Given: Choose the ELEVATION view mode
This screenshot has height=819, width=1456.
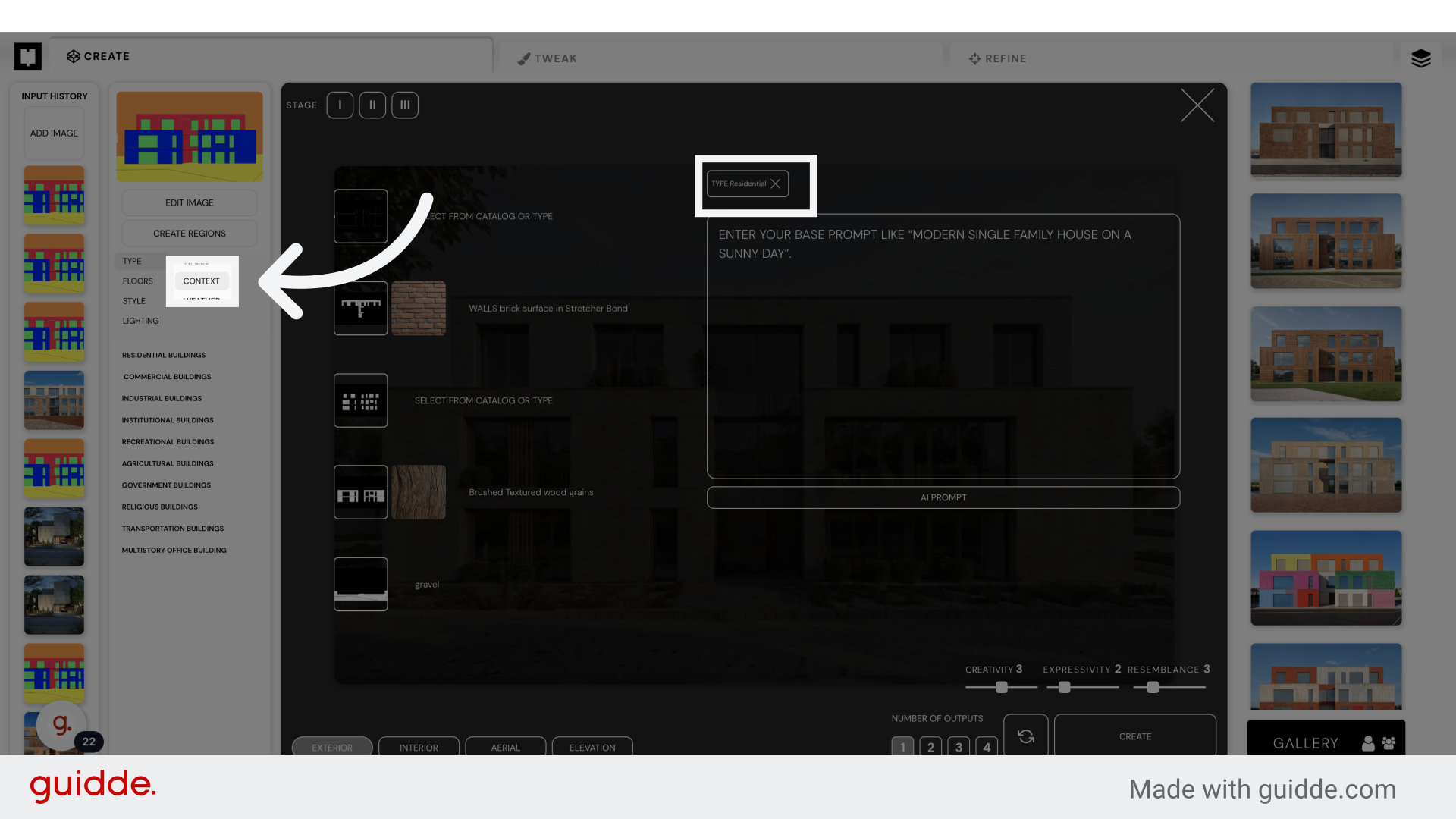Looking at the screenshot, I should click(x=592, y=746).
